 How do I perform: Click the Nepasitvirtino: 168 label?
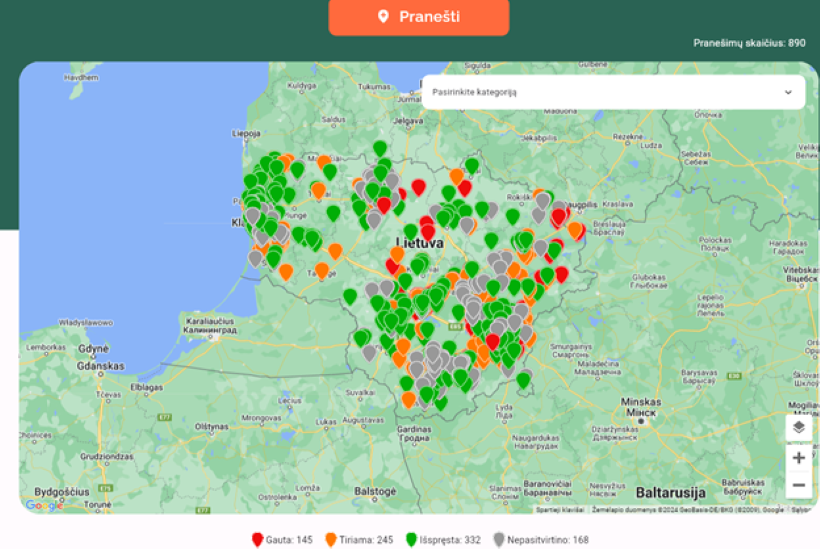point(548,540)
